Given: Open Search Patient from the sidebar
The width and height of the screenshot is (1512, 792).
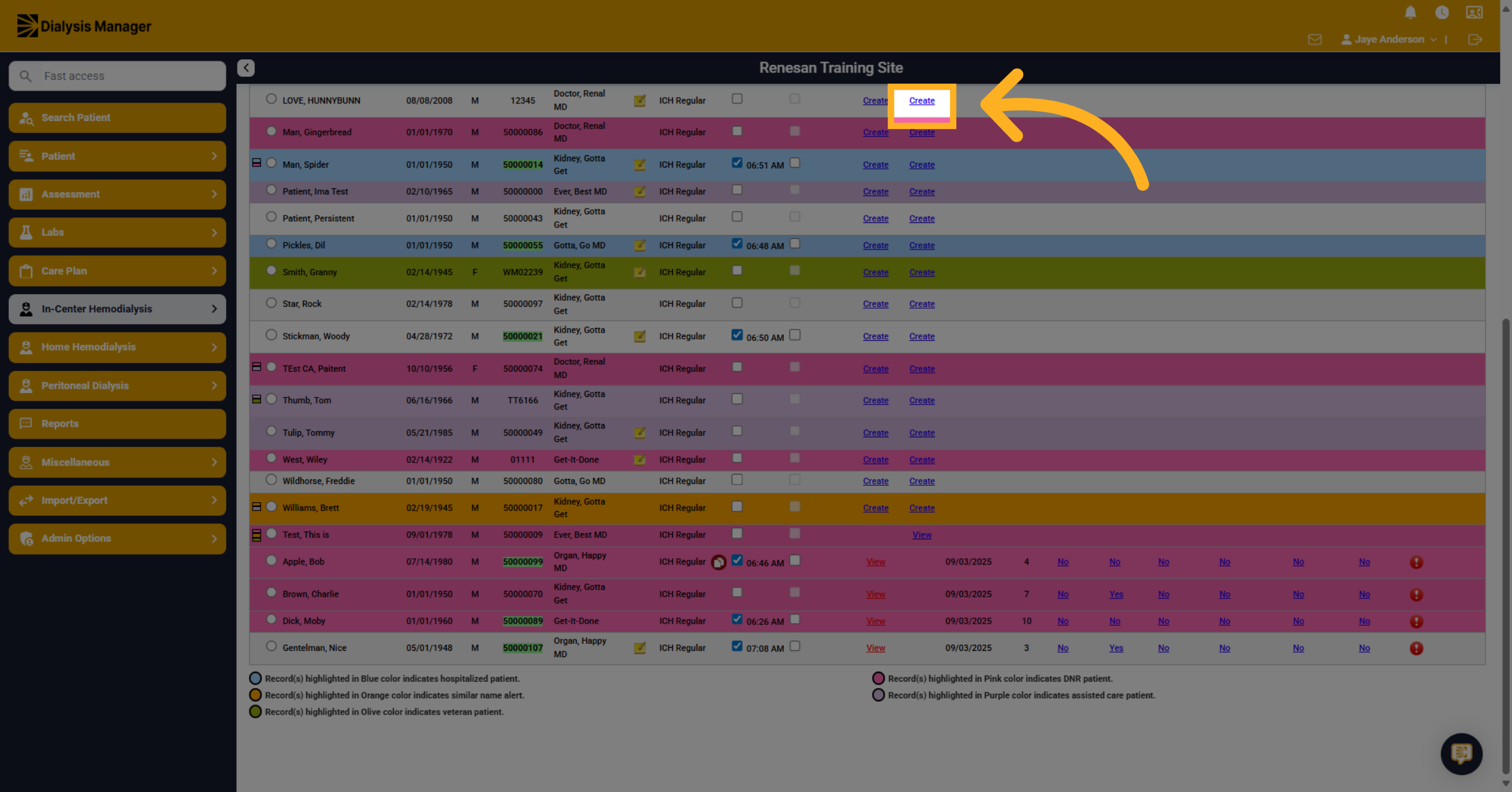Looking at the screenshot, I should tap(117, 118).
